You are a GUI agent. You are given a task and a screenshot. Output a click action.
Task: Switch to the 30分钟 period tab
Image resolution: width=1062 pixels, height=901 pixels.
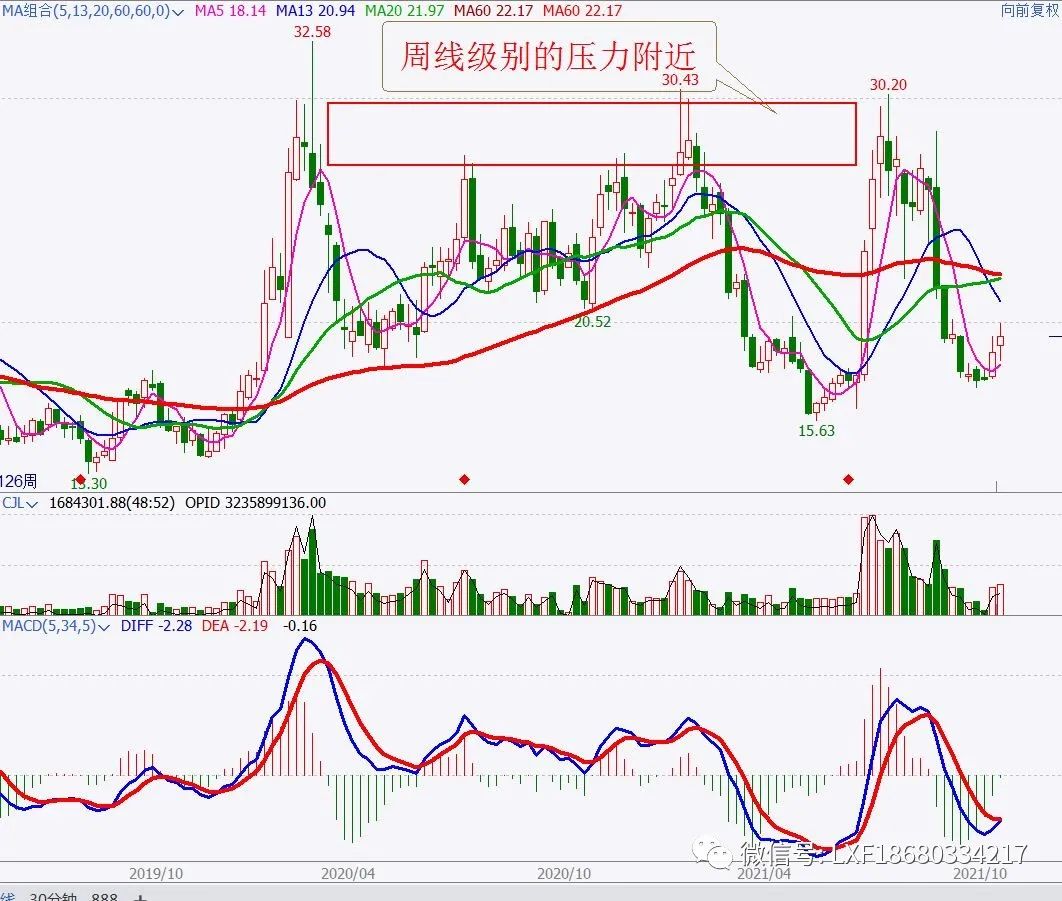pos(53,896)
